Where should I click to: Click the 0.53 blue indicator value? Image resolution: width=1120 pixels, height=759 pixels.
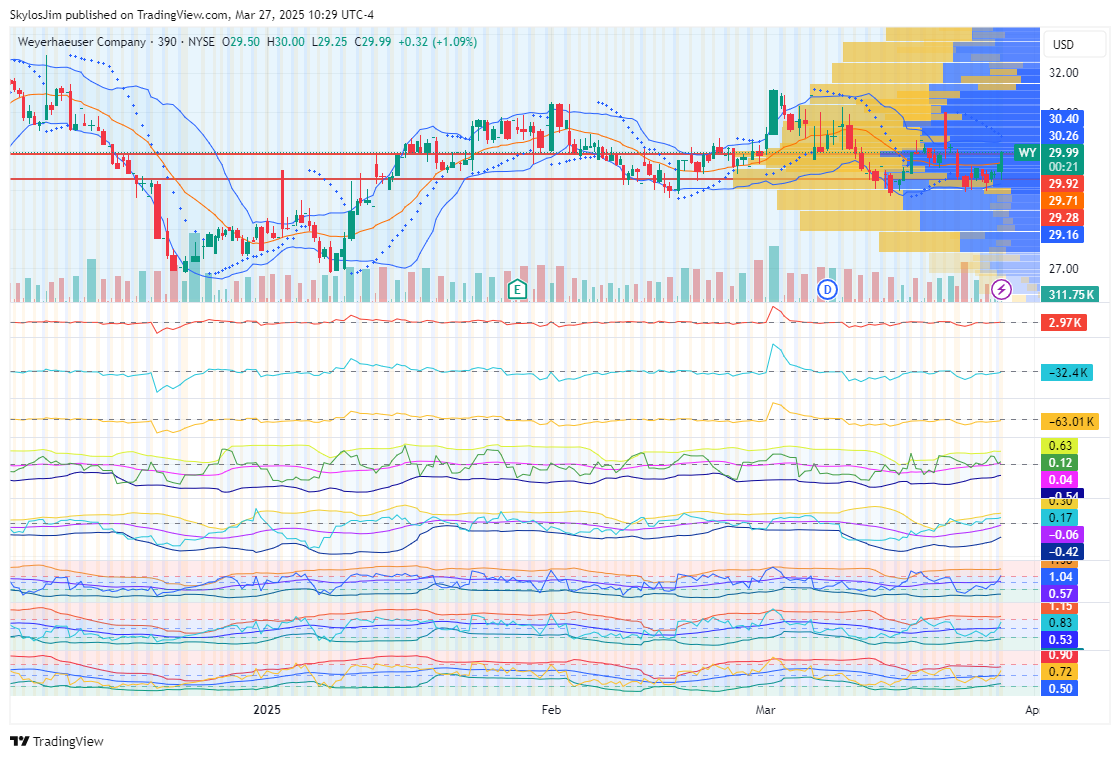tap(1060, 640)
